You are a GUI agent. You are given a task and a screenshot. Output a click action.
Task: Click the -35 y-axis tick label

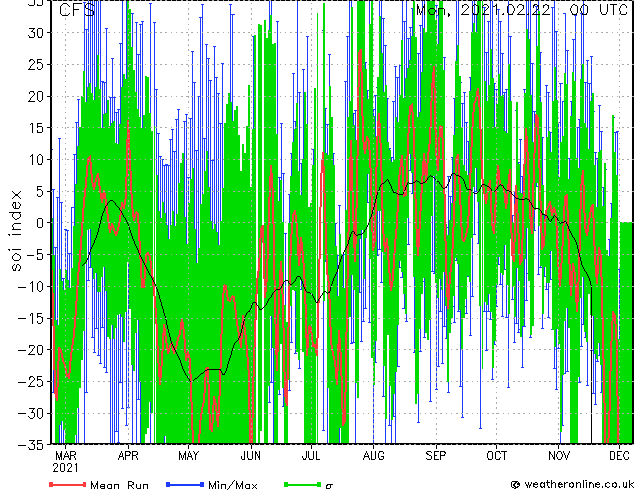31,445
